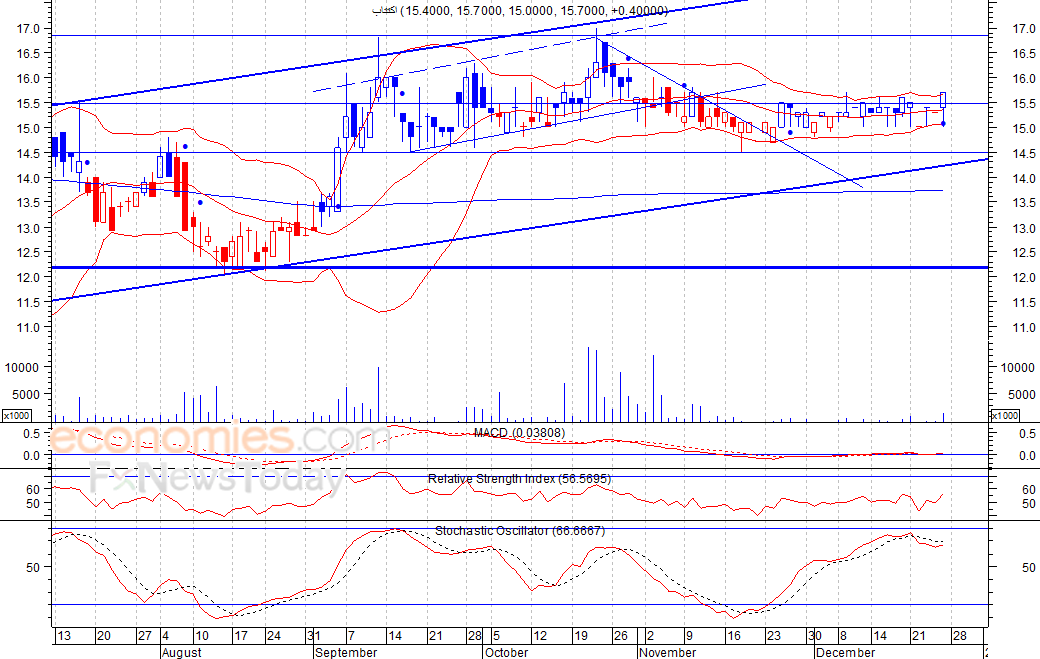Click the 9 date label in November
1040x659 pixels.
pos(689,636)
